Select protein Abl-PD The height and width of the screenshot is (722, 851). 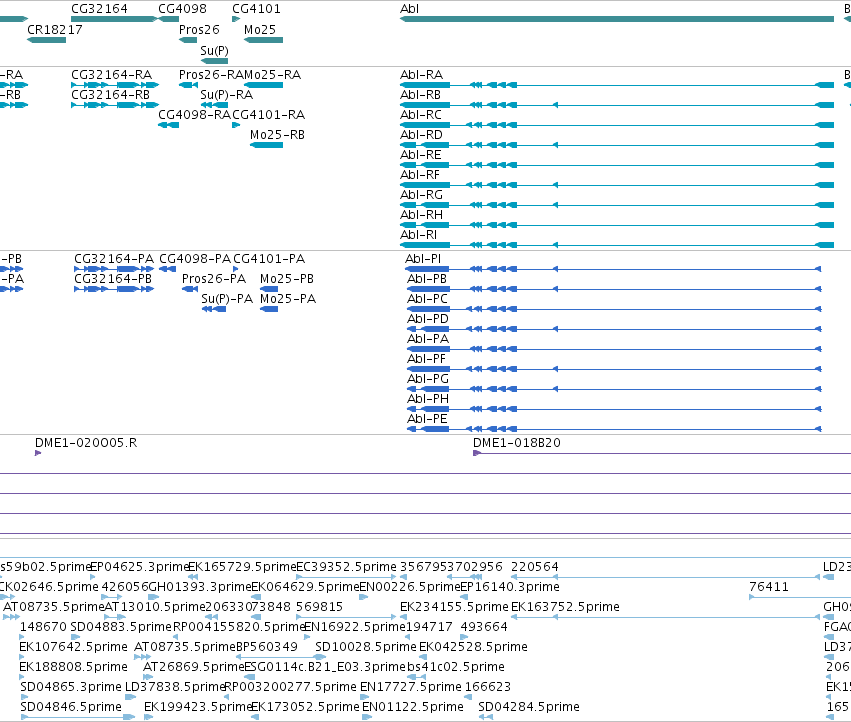613,329
